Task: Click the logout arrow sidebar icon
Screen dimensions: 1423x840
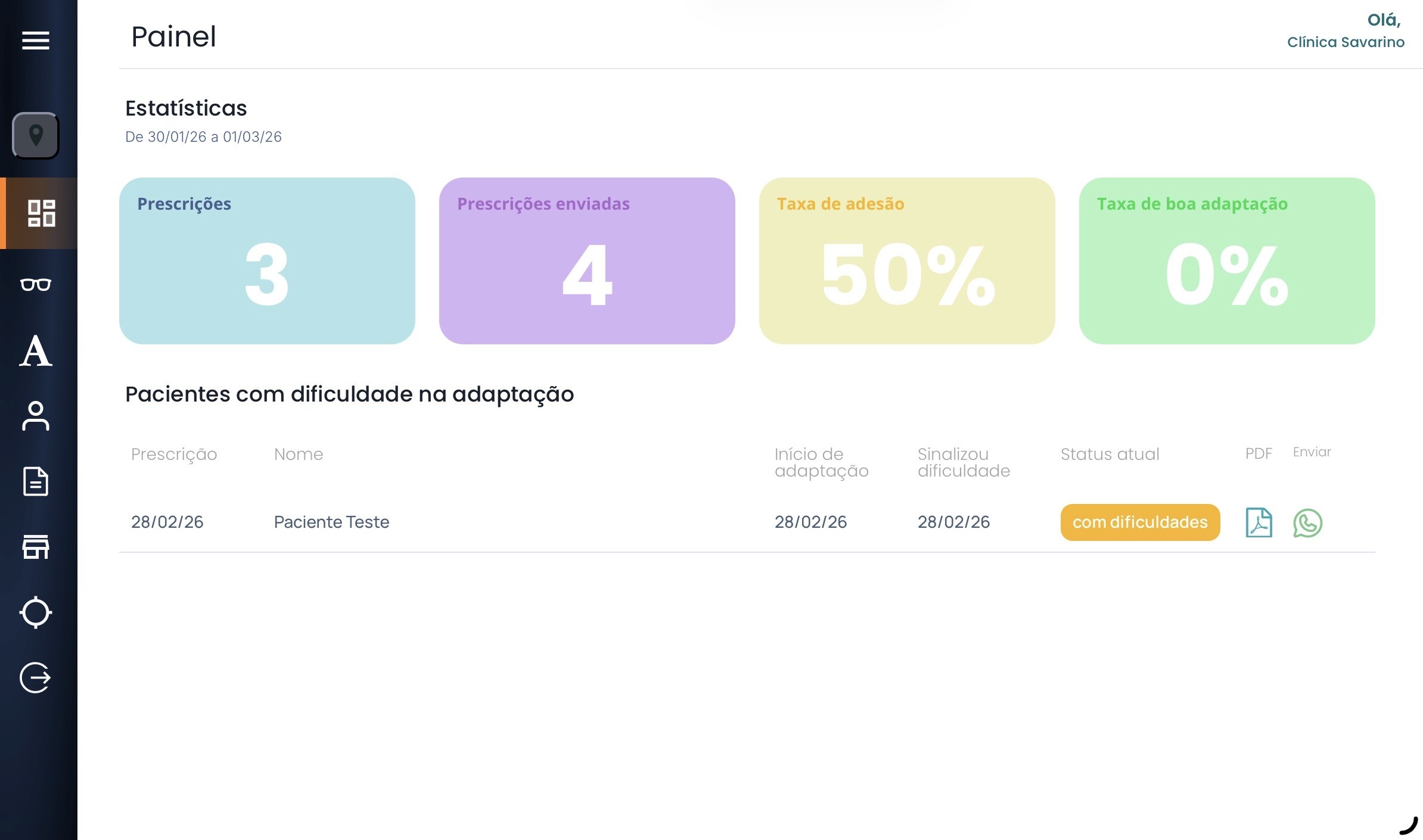Action: (x=36, y=678)
